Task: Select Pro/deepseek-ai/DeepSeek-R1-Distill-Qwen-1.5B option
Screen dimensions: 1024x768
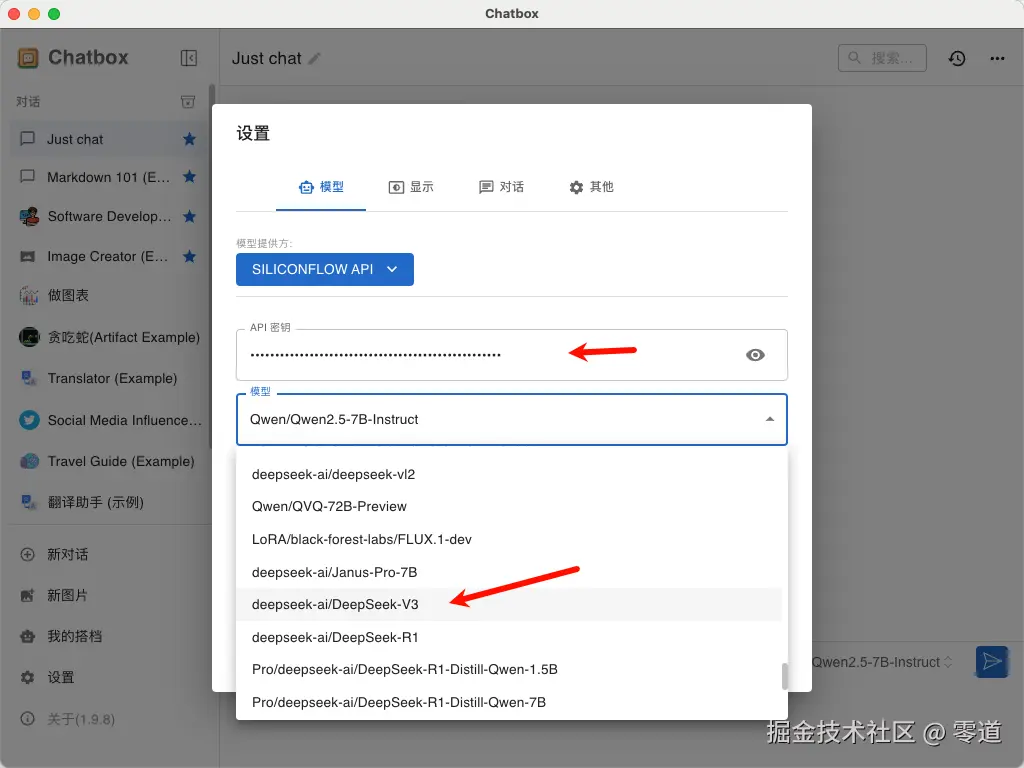Action: click(509, 669)
